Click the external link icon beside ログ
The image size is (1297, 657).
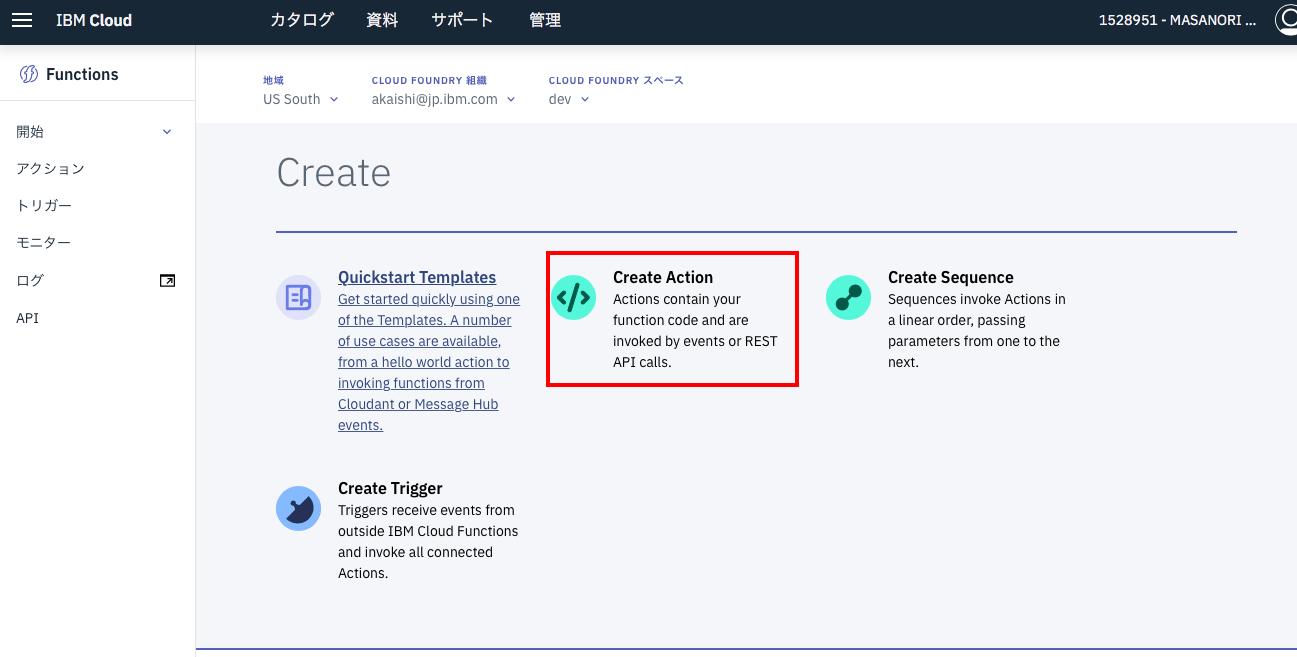(167, 281)
